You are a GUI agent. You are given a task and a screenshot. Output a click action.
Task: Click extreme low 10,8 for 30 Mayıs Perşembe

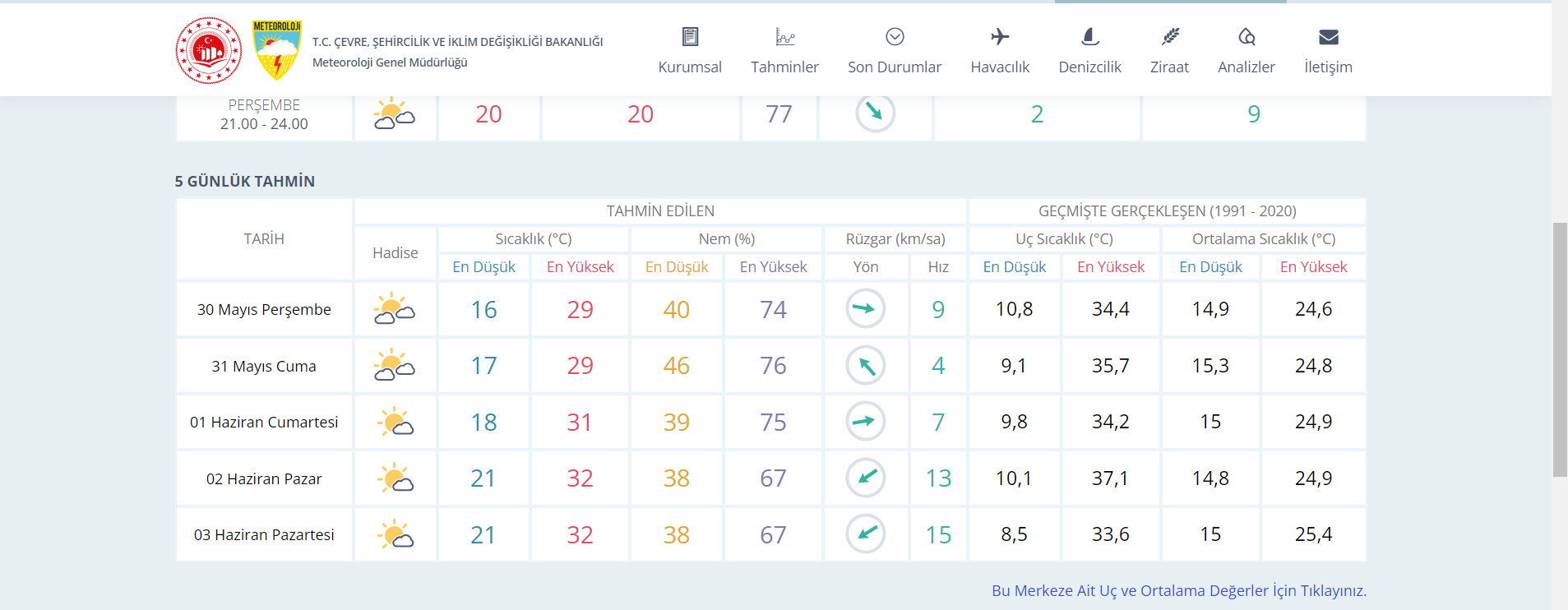click(1014, 309)
